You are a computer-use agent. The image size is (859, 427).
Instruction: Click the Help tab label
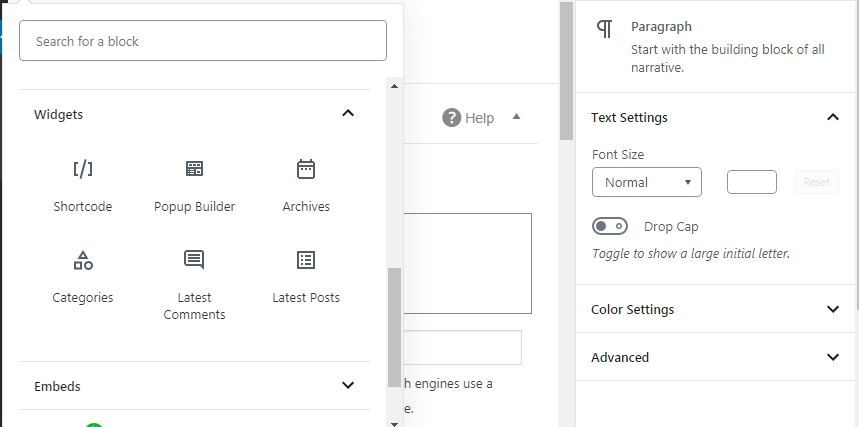pyautogui.click(x=480, y=118)
